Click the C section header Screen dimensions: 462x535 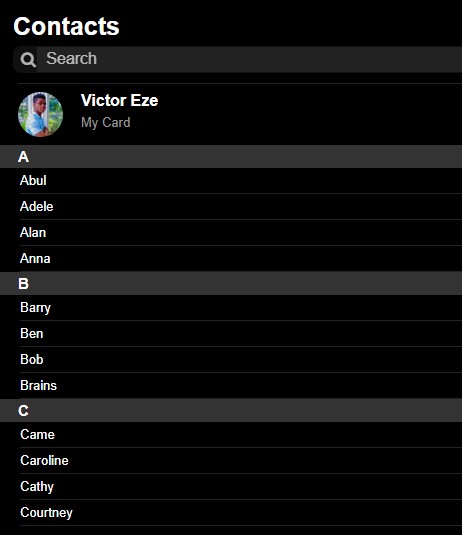[231, 410]
